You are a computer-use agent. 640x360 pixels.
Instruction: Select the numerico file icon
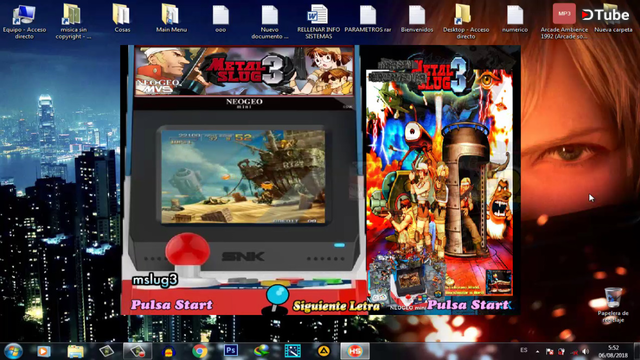click(515, 18)
